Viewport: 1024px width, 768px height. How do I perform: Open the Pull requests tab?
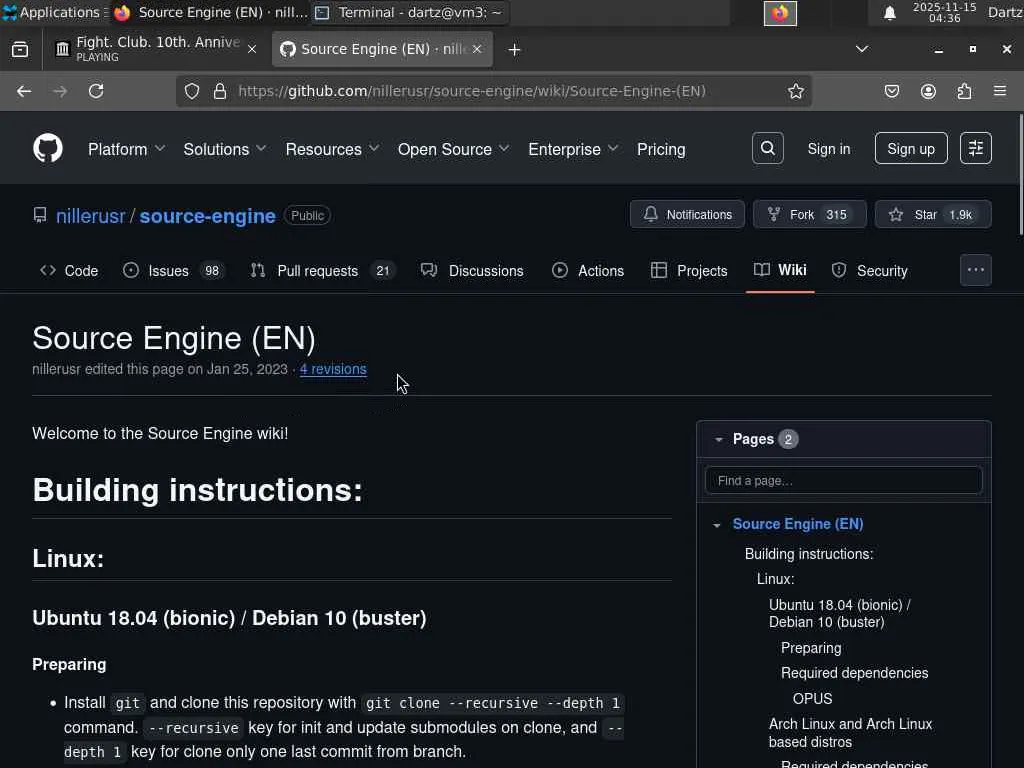319,271
